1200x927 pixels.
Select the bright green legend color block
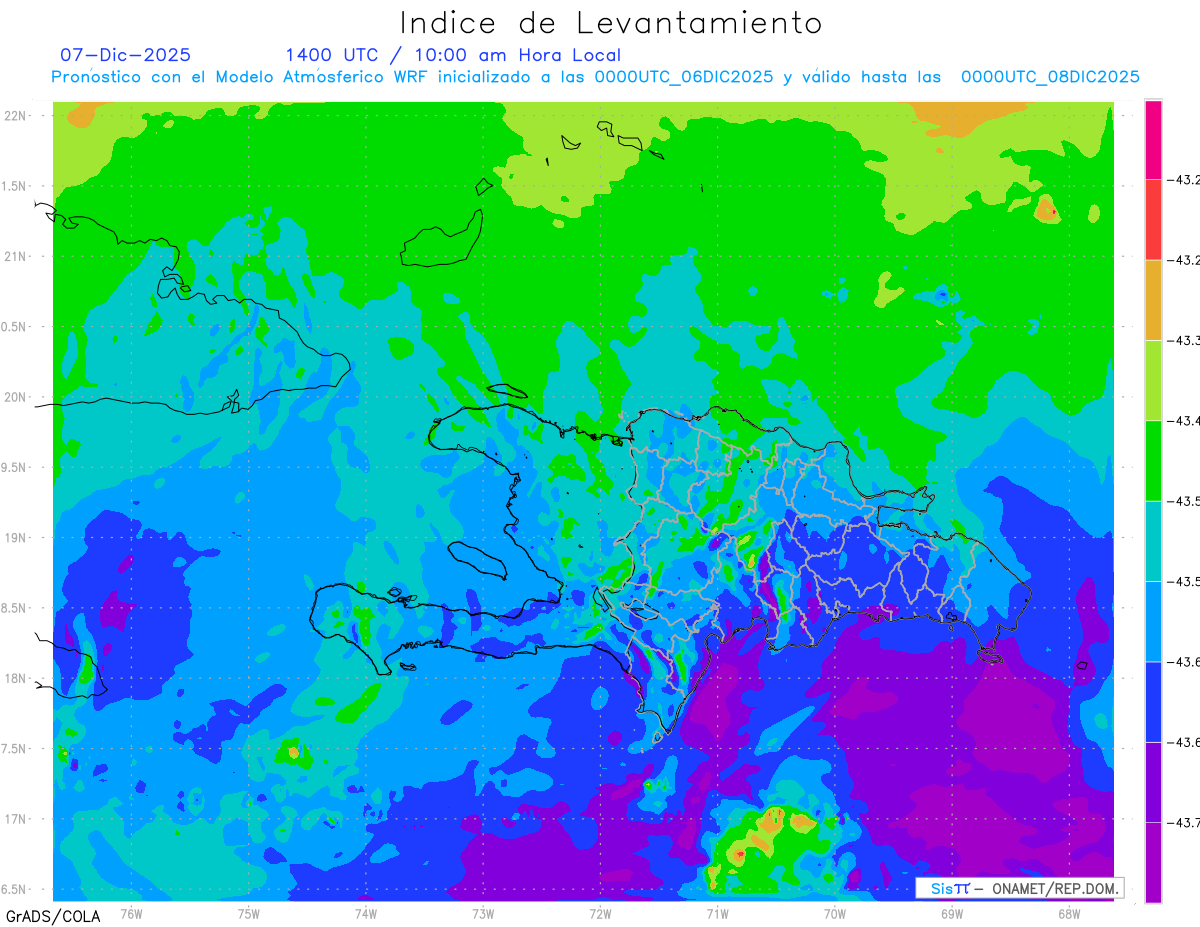tap(1153, 461)
